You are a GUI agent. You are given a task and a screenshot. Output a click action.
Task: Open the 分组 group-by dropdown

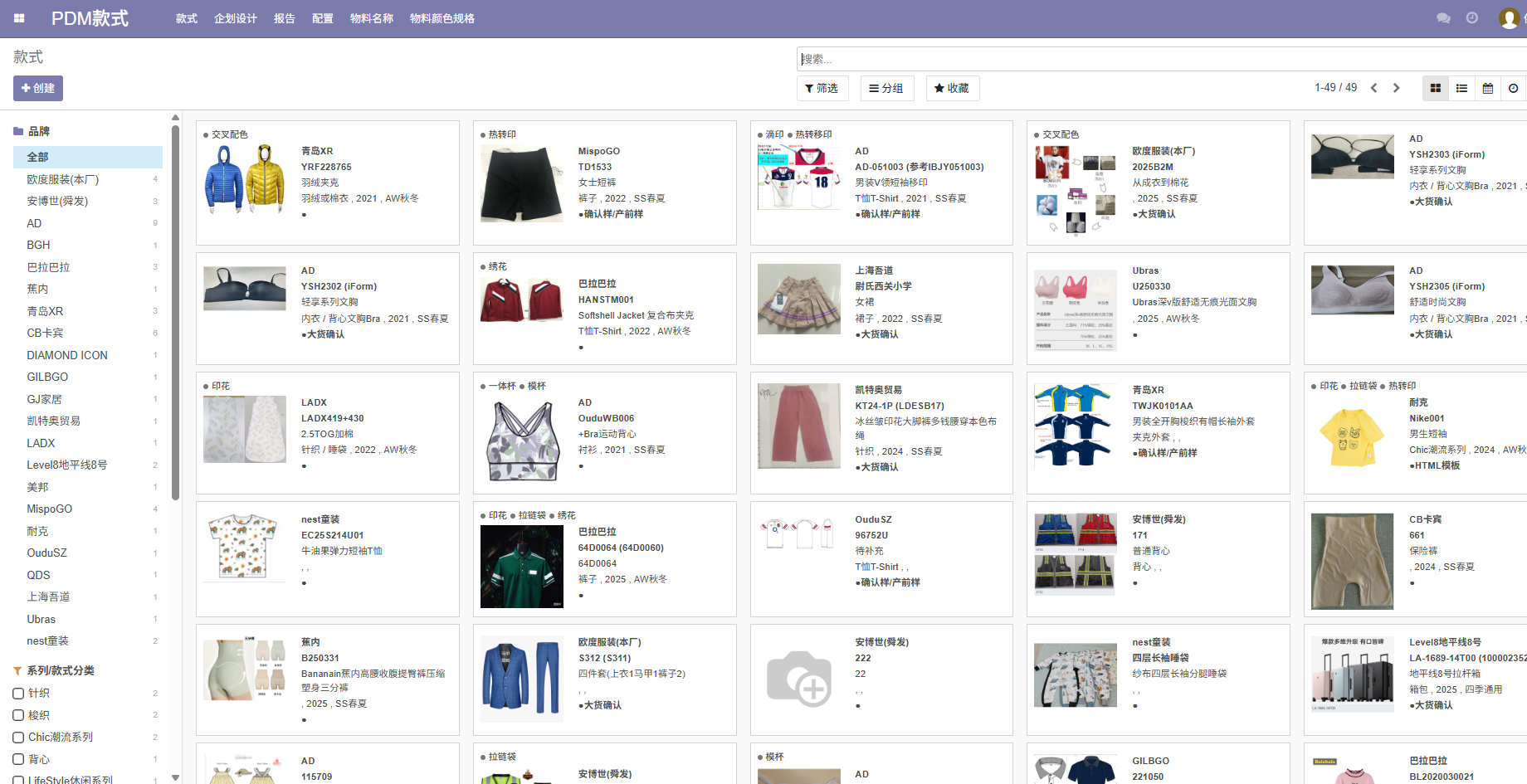pyautogui.click(x=886, y=88)
